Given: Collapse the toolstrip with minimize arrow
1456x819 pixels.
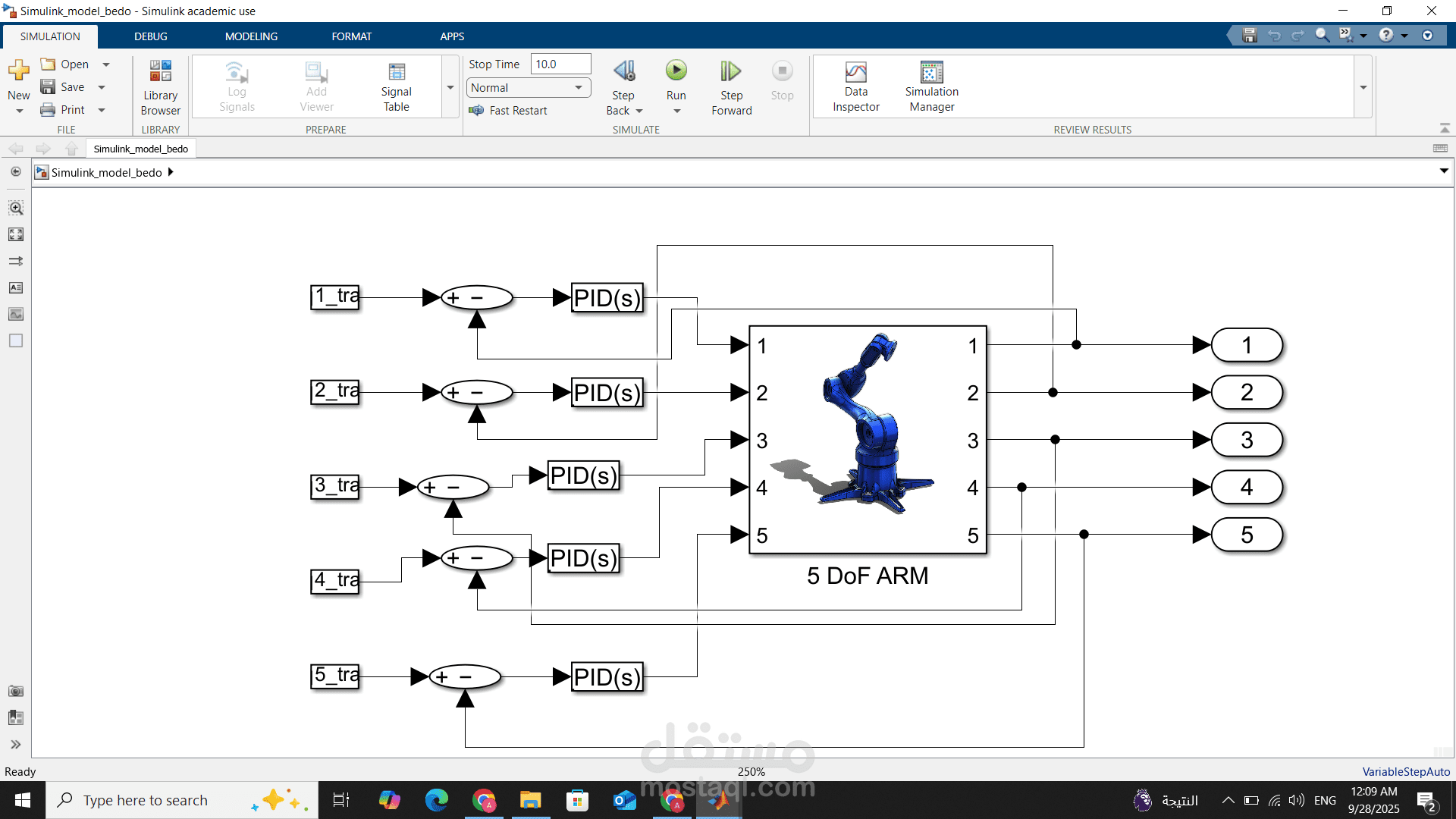Looking at the screenshot, I should coord(1444,128).
